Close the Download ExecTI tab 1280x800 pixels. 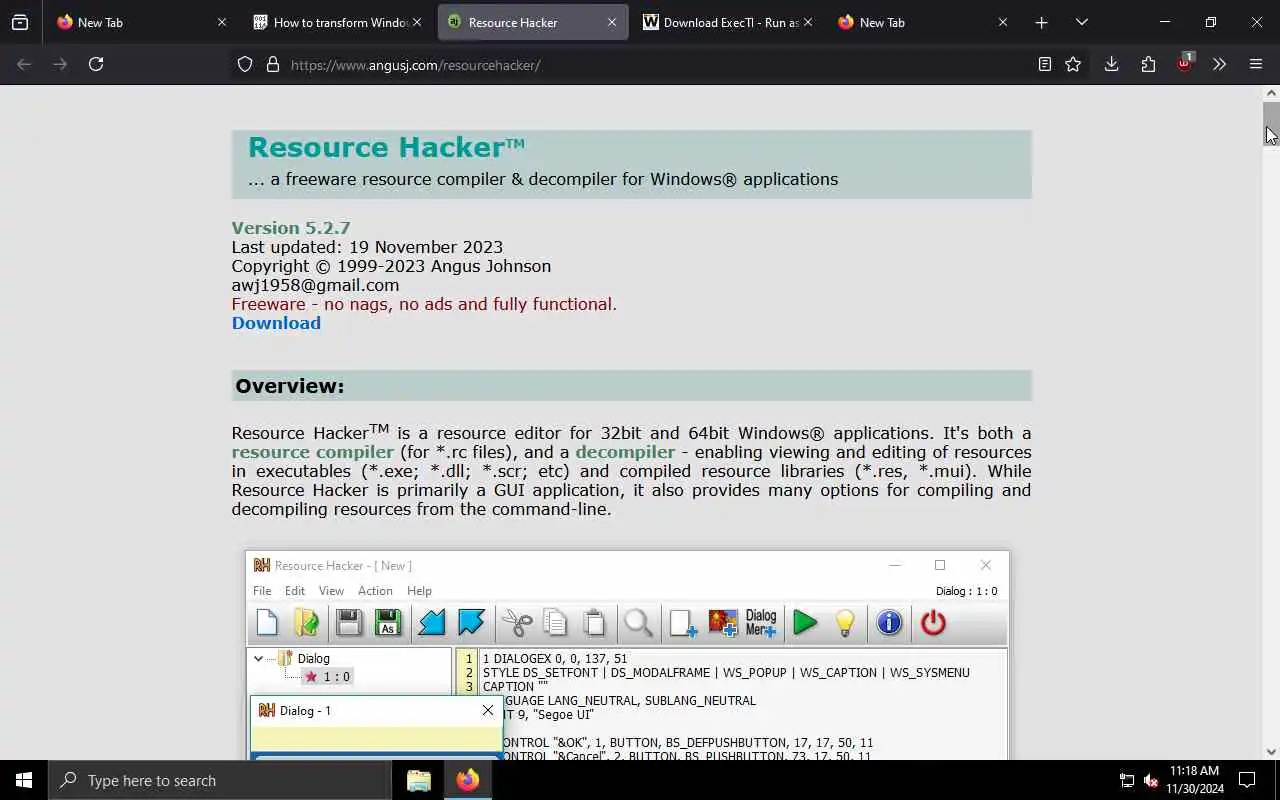click(x=808, y=22)
